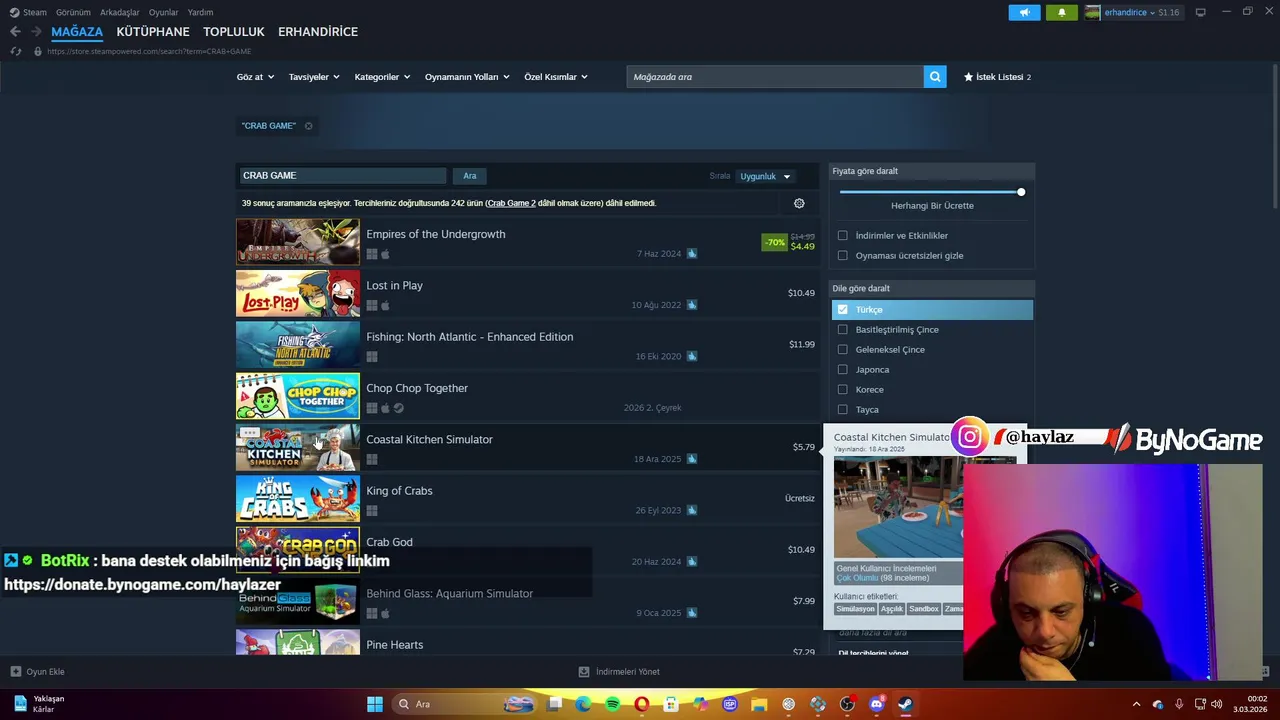
Task: Open Opera browser from taskbar
Action: 641,704
